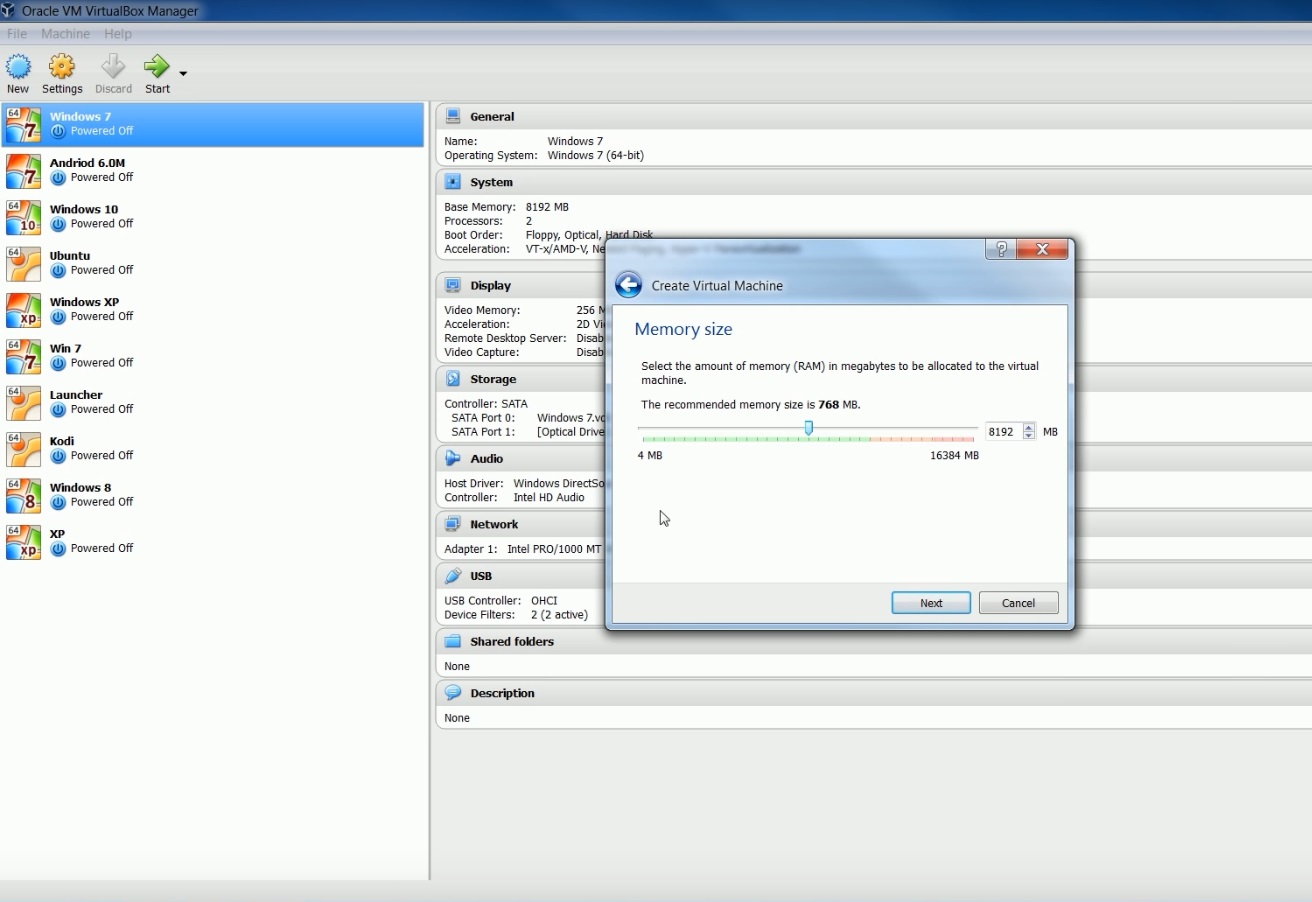The height and width of the screenshot is (902, 1312).
Task: Click the '2 (2 active)' device filters value
Action: (x=559, y=615)
